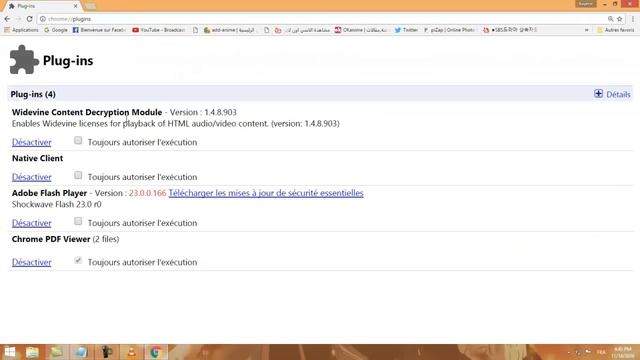
Task: Click the Shockwave Flash 23.0 r0 text
Action: [57, 204]
